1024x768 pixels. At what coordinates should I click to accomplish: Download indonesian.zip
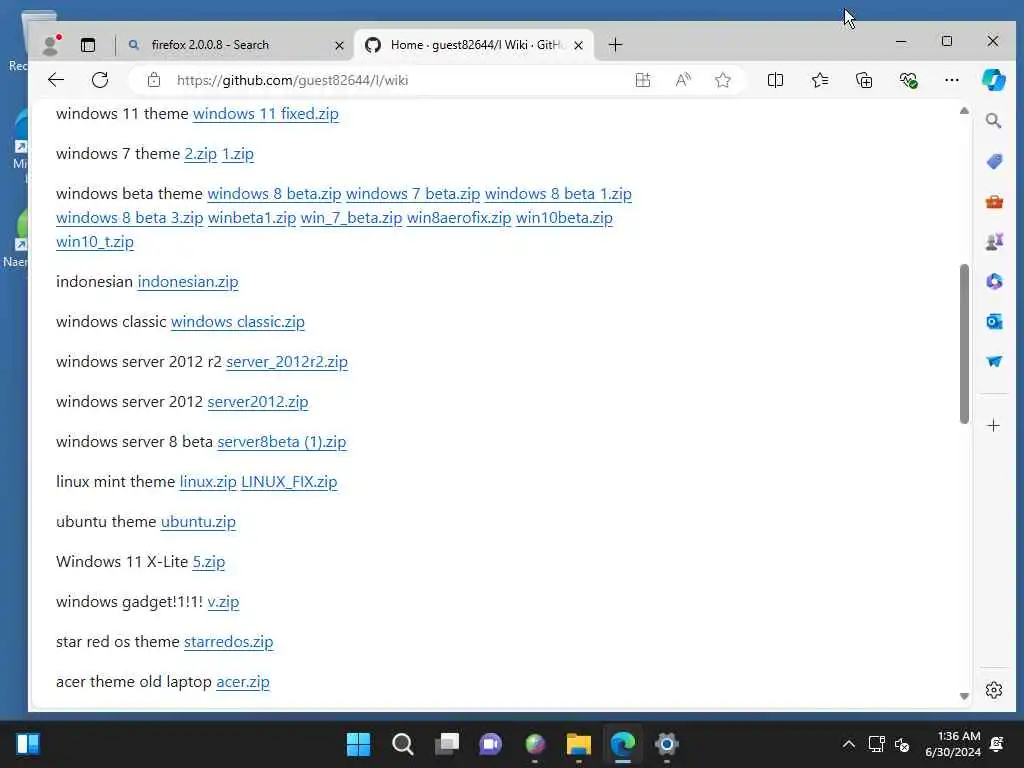point(188,281)
